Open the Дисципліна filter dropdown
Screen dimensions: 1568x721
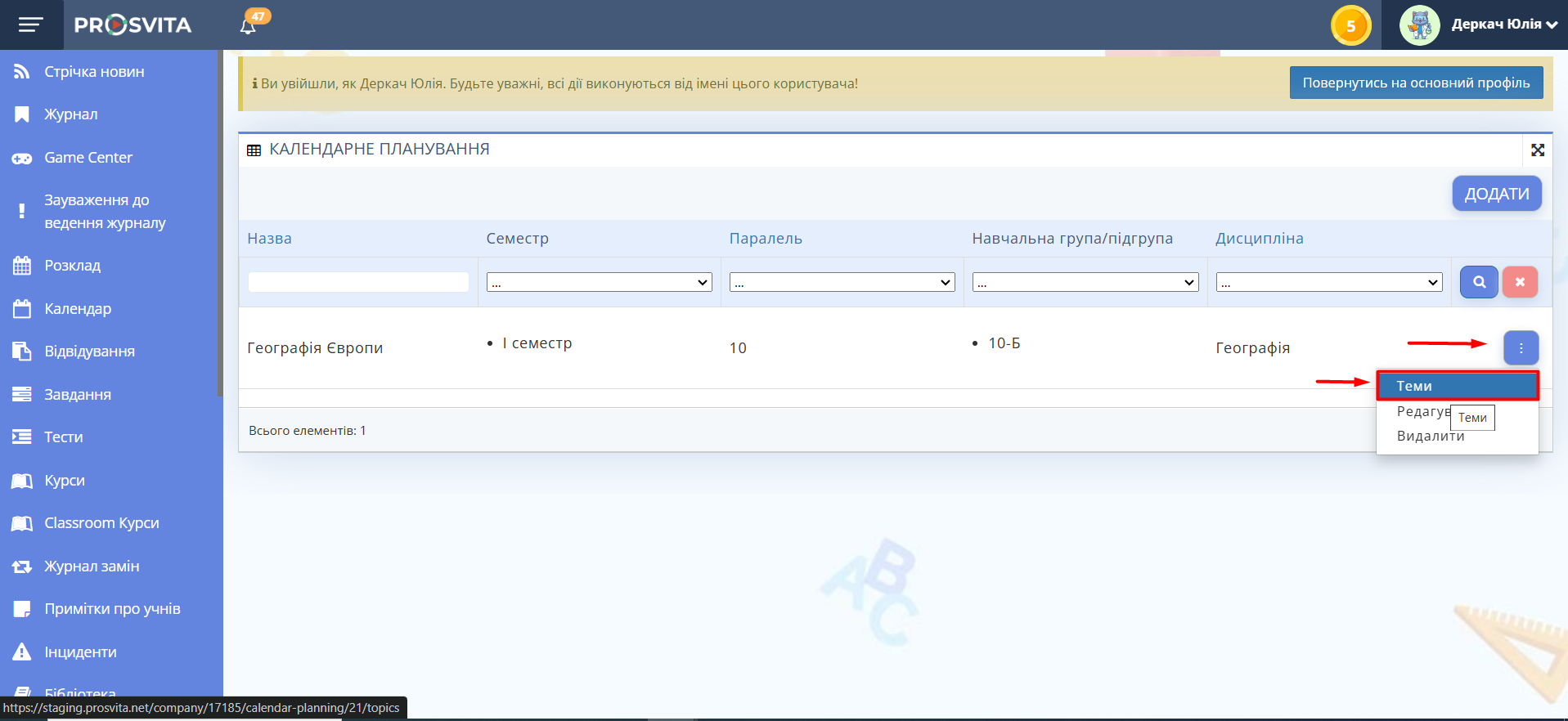[x=1328, y=282]
